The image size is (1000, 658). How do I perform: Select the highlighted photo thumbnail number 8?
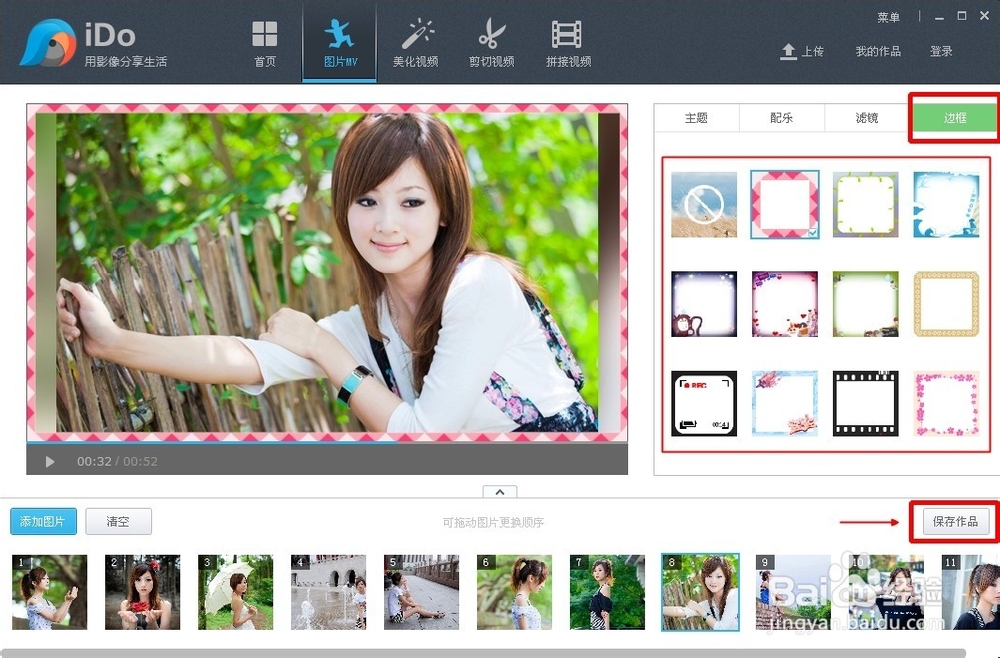click(700, 592)
